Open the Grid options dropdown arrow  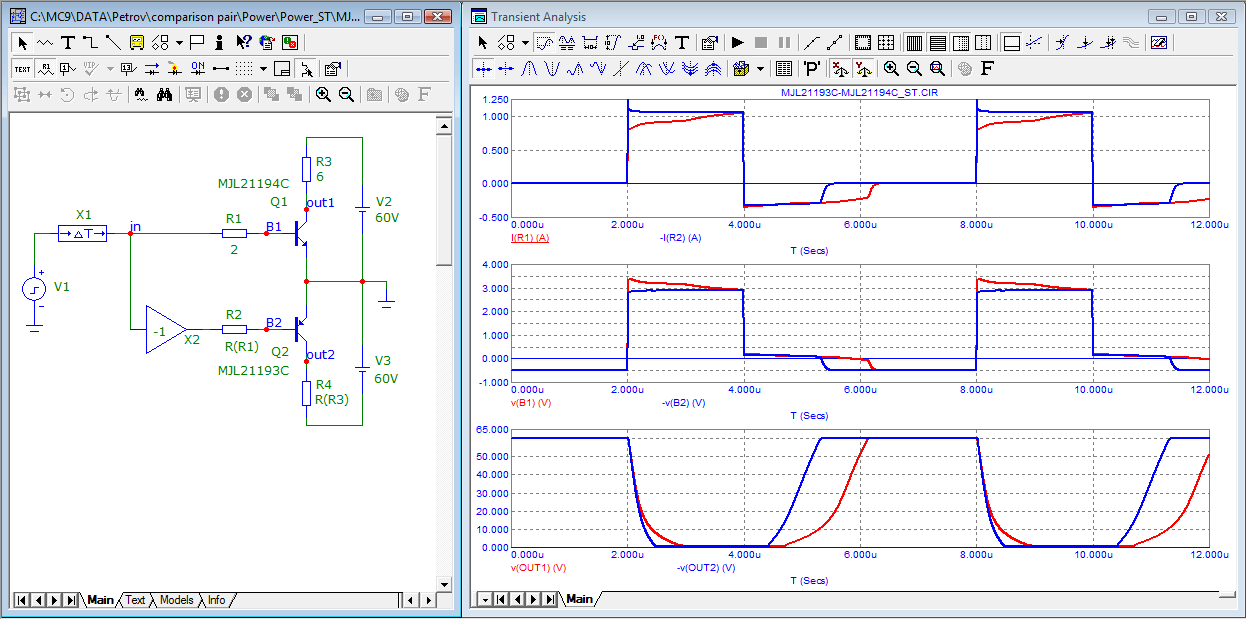(x=264, y=69)
